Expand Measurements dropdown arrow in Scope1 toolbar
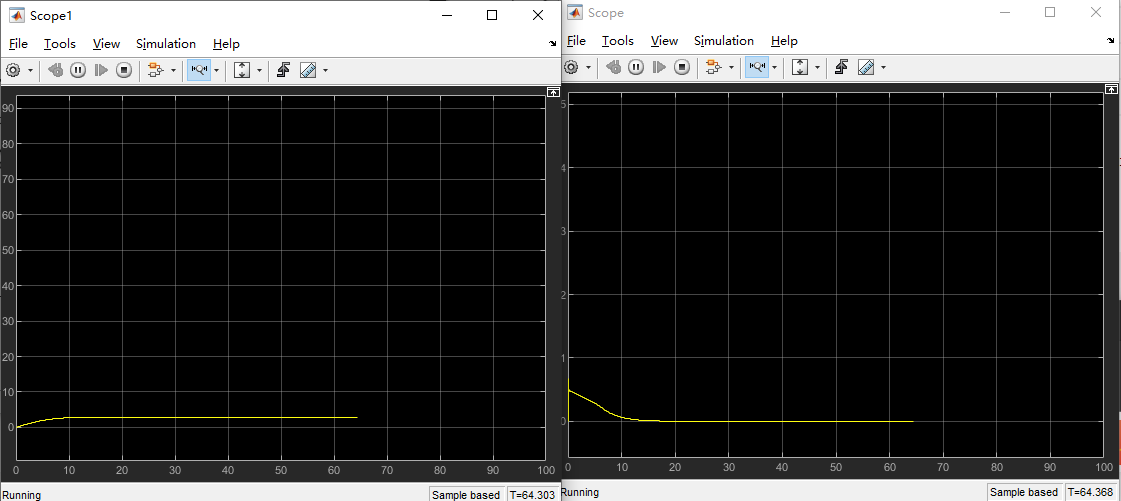The width and height of the screenshot is (1121, 501). [326, 70]
